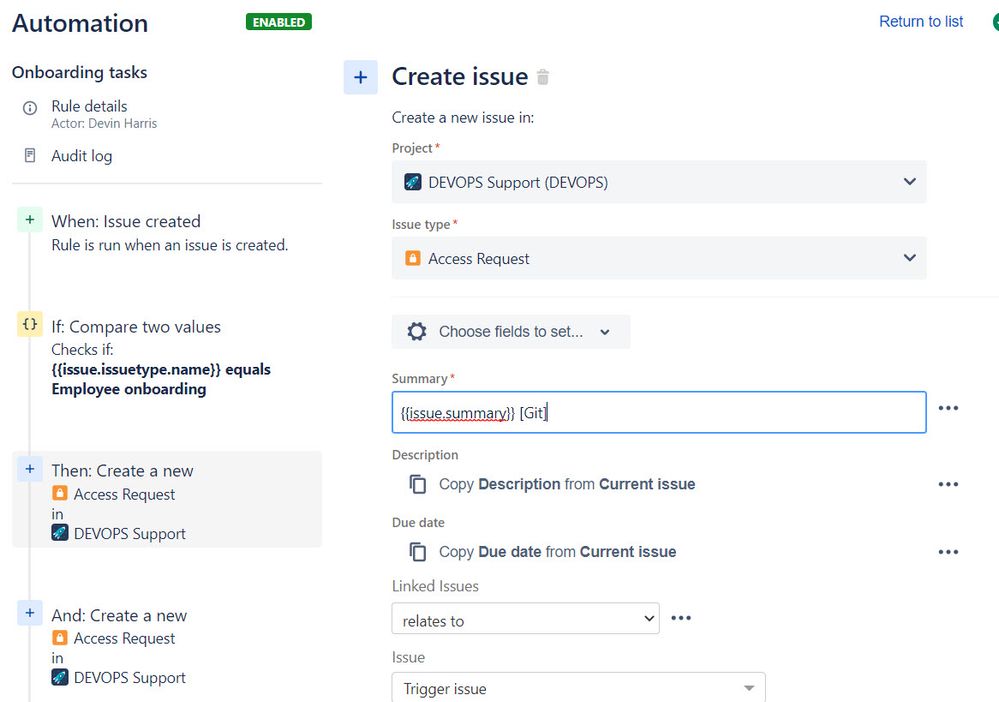999x702 pixels.
Task: Click the trash icon beside Create issue
Action: (543, 77)
